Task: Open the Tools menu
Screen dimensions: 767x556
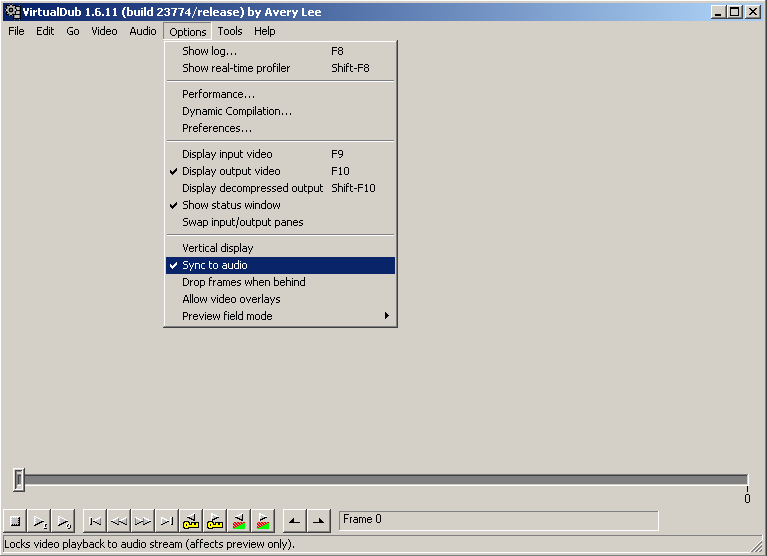Action: click(230, 31)
